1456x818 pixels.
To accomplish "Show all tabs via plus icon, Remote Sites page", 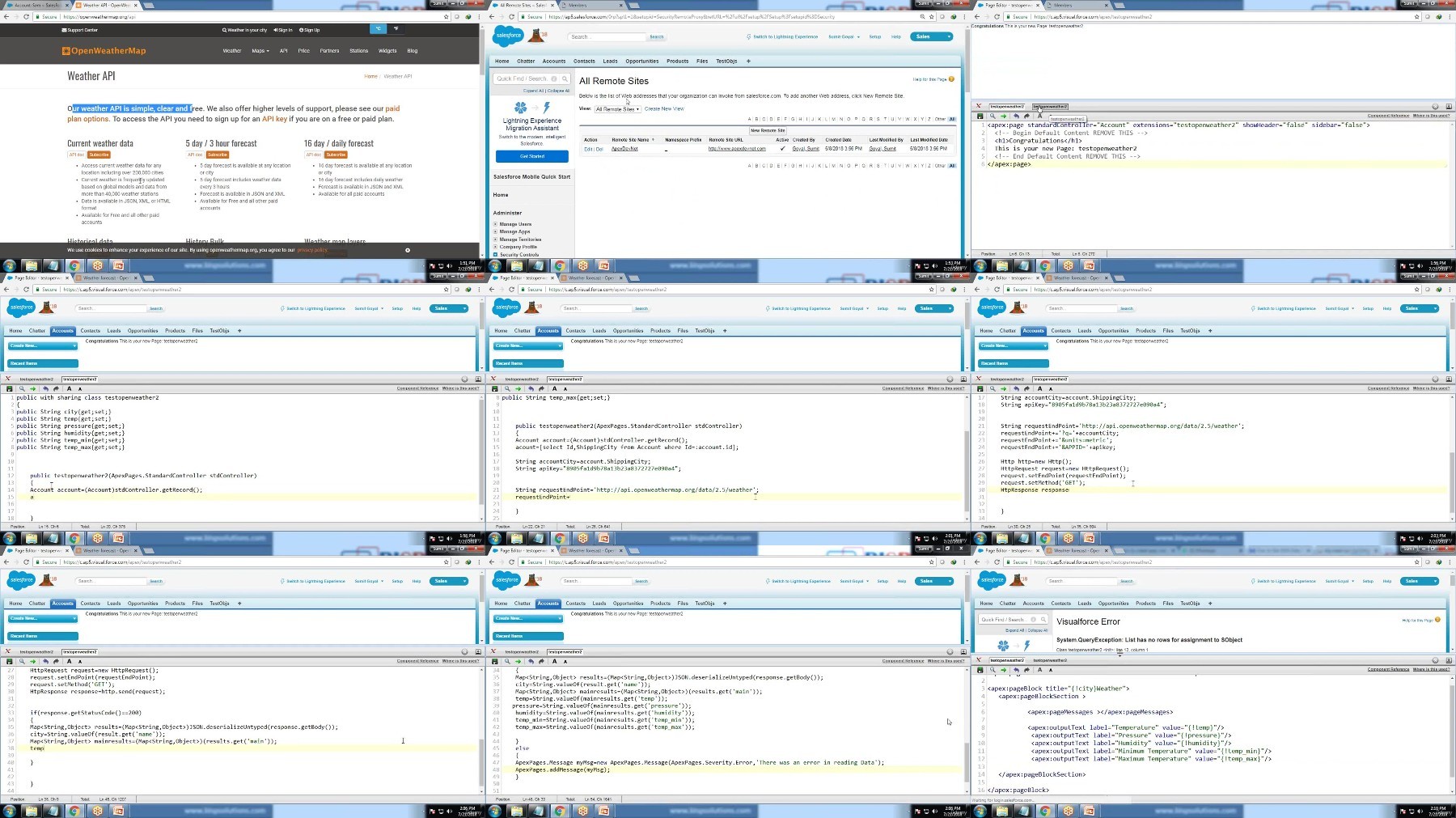I will click(748, 61).
